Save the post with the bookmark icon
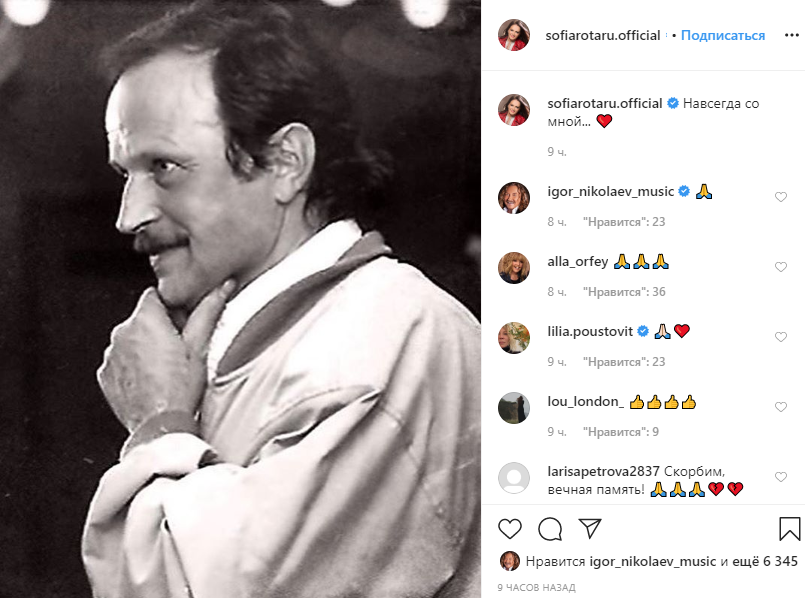 click(789, 528)
